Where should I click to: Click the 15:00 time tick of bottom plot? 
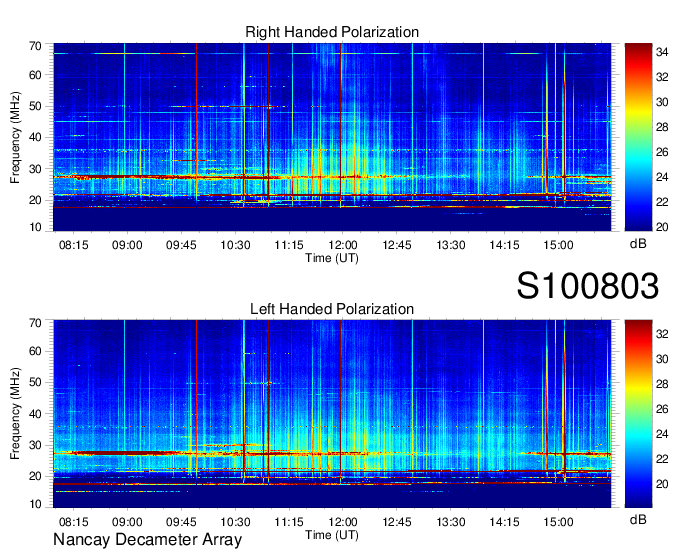click(x=558, y=522)
